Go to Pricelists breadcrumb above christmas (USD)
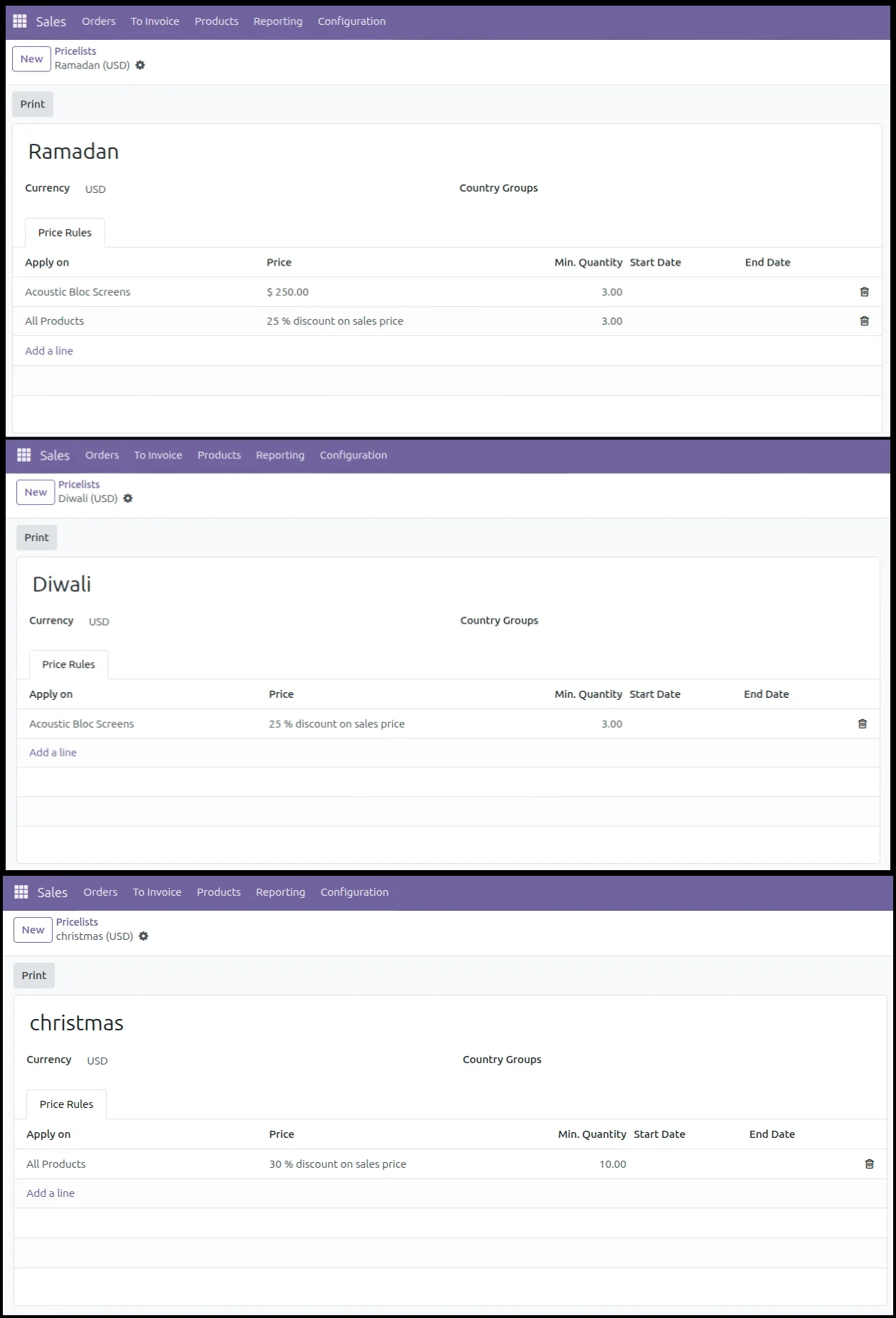The height and width of the screenshot is (1318, 896). (x=77, y=922)
